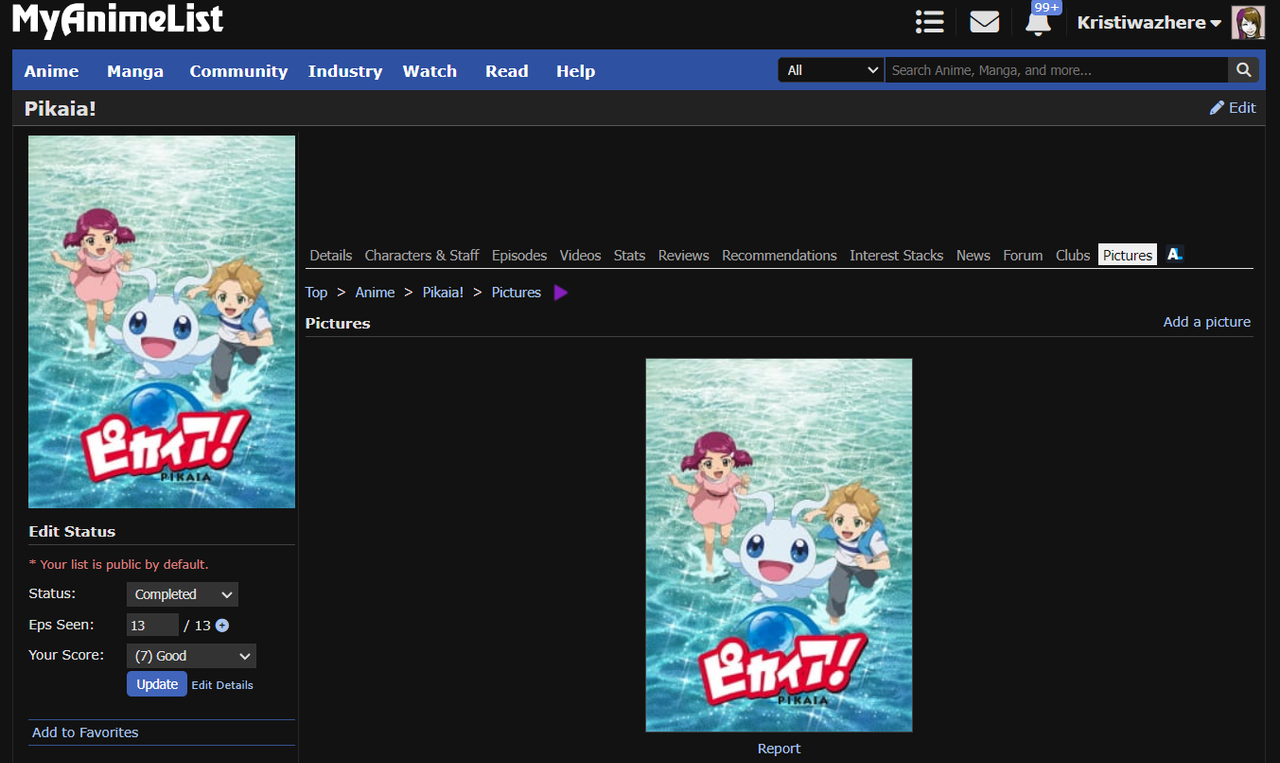This screenshot has width=1280, height=763.
Task: Open the Anime menu
Action: pos(52,71)
